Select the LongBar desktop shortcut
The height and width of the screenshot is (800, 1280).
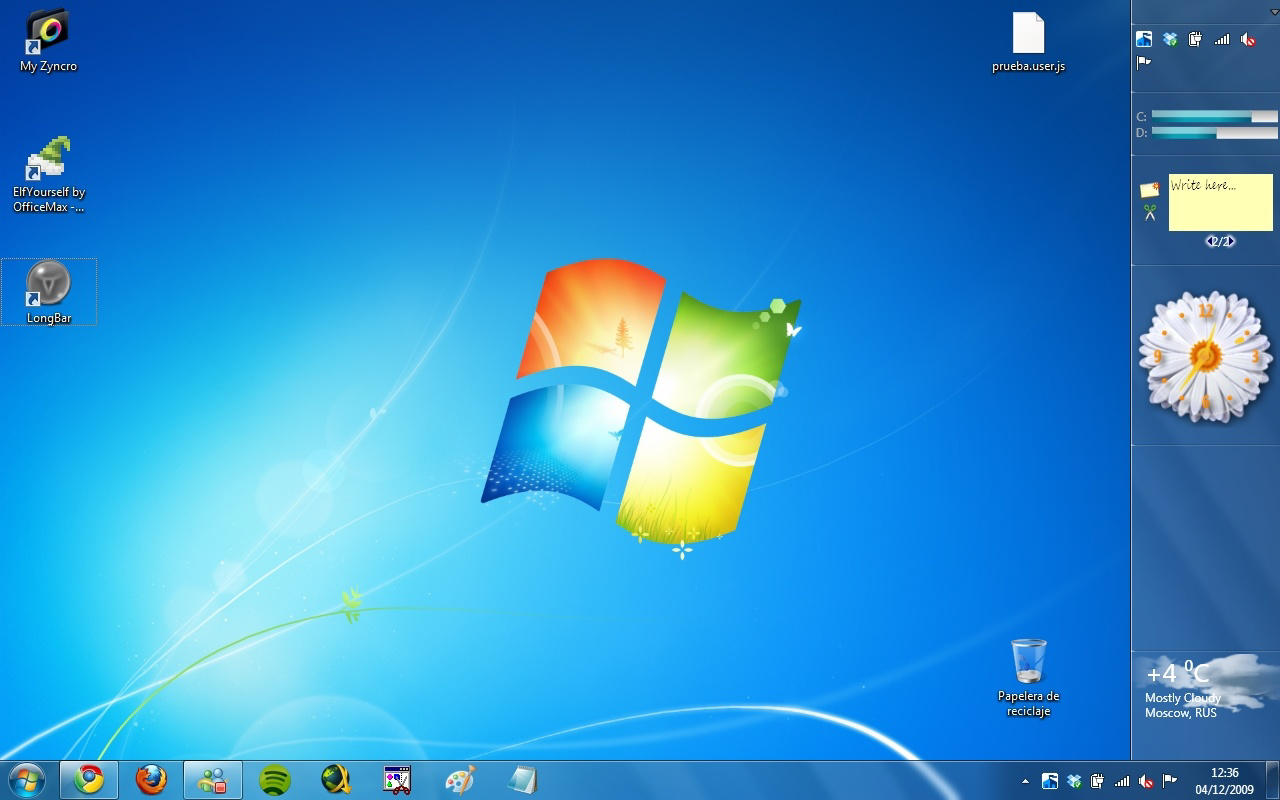[49, 291]
